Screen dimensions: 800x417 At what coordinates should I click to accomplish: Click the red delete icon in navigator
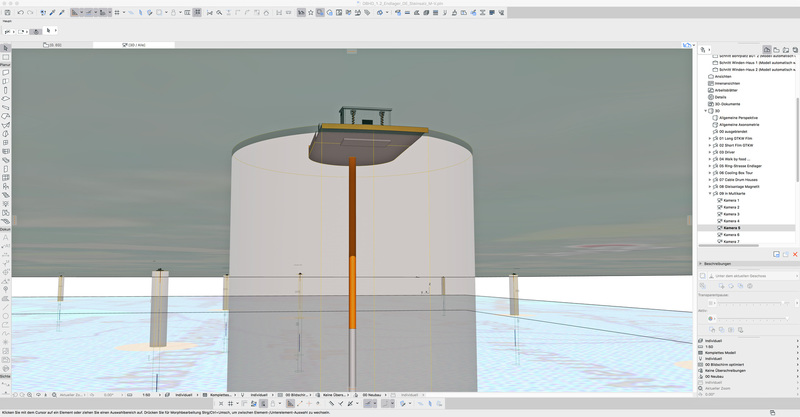pos(795,255)
